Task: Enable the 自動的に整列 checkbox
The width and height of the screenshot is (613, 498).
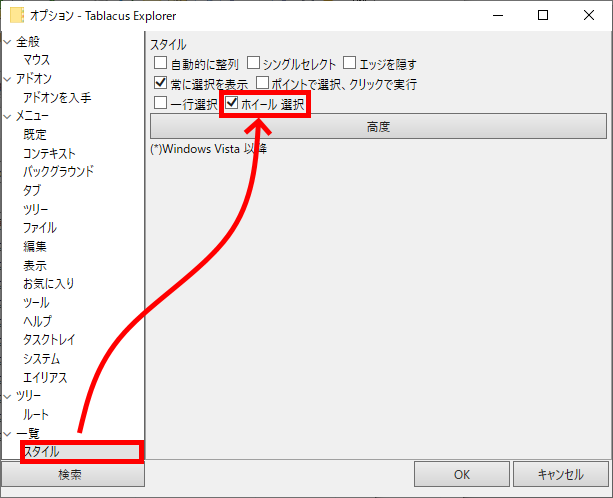Action: pyautogui.click(x=160, y=63)
